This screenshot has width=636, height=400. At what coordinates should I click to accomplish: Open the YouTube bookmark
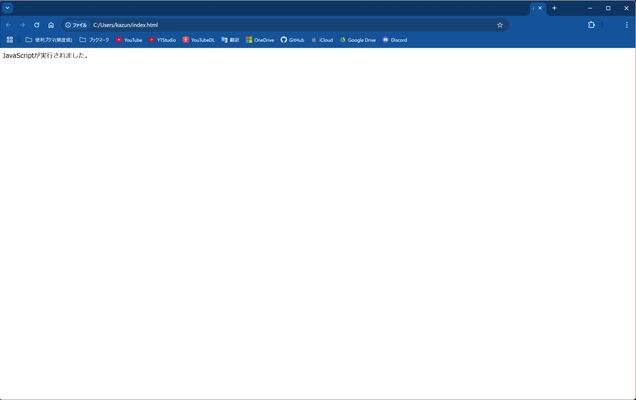129,40
